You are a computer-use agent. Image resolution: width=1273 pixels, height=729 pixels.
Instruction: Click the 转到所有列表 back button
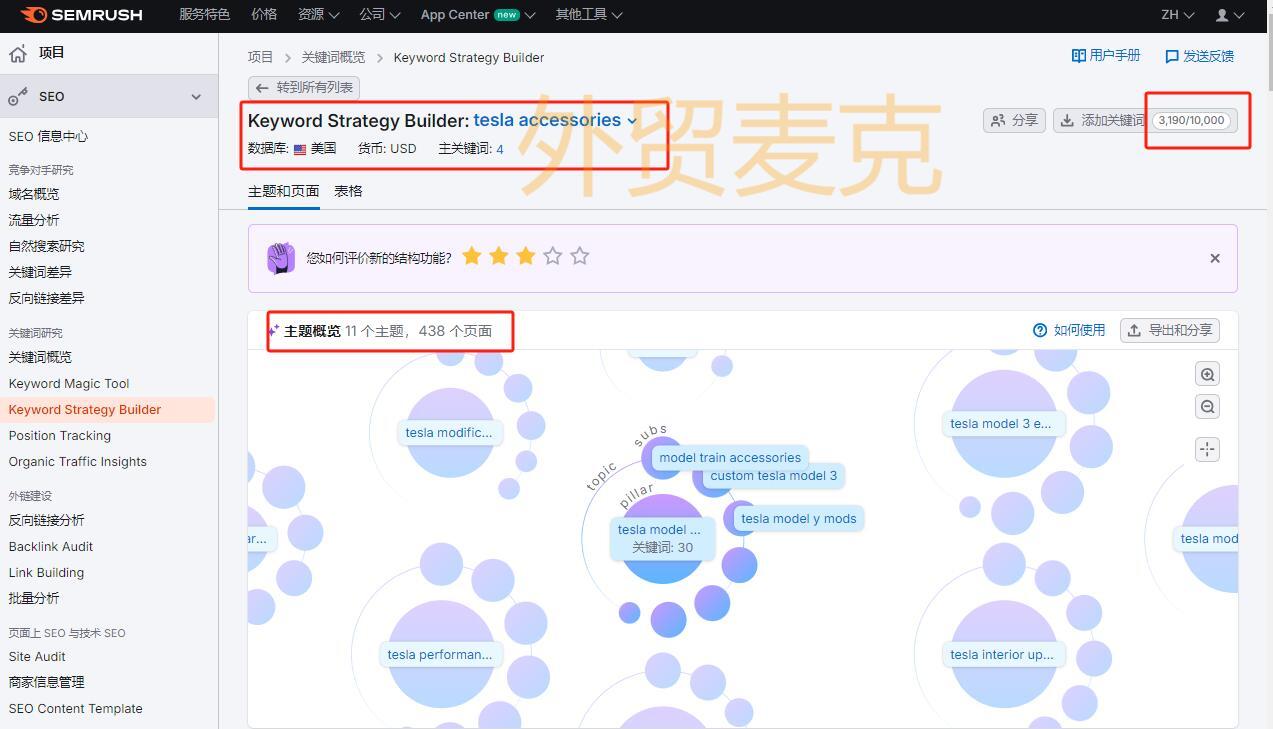pyautogui.click(x=303, y=87)
